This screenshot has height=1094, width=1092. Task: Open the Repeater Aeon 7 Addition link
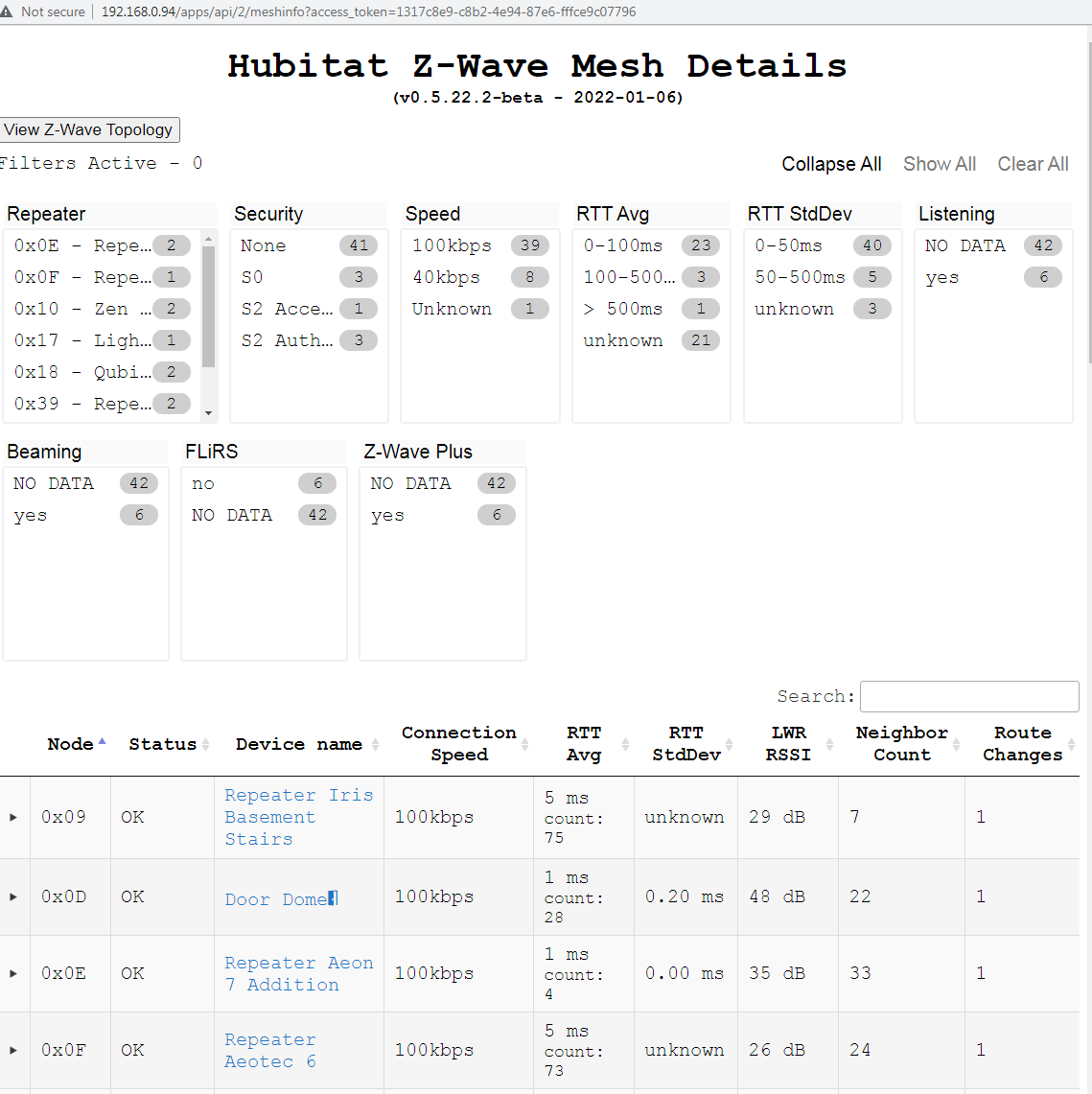coord(298,973)
